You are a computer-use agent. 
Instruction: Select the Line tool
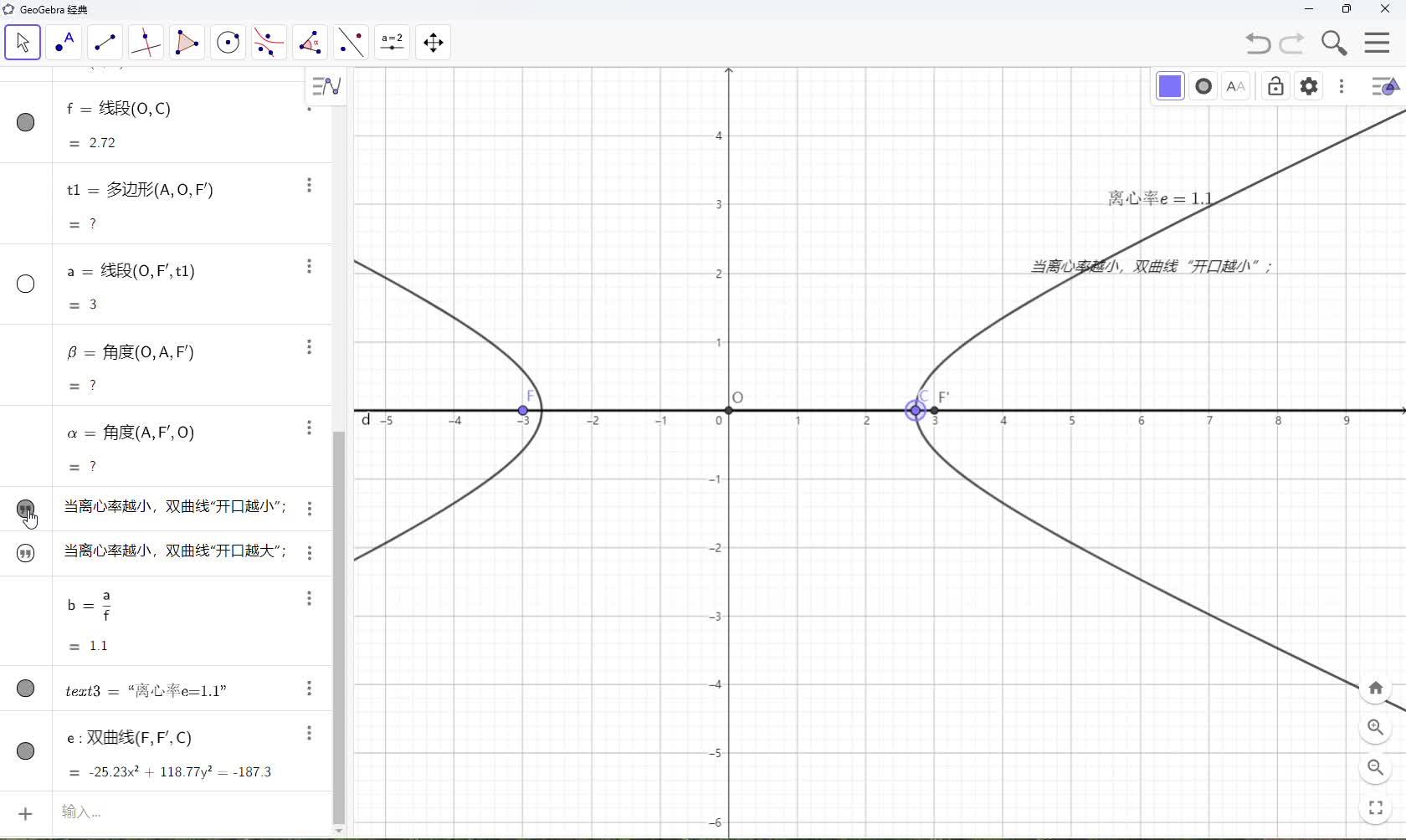click(105, 43)
